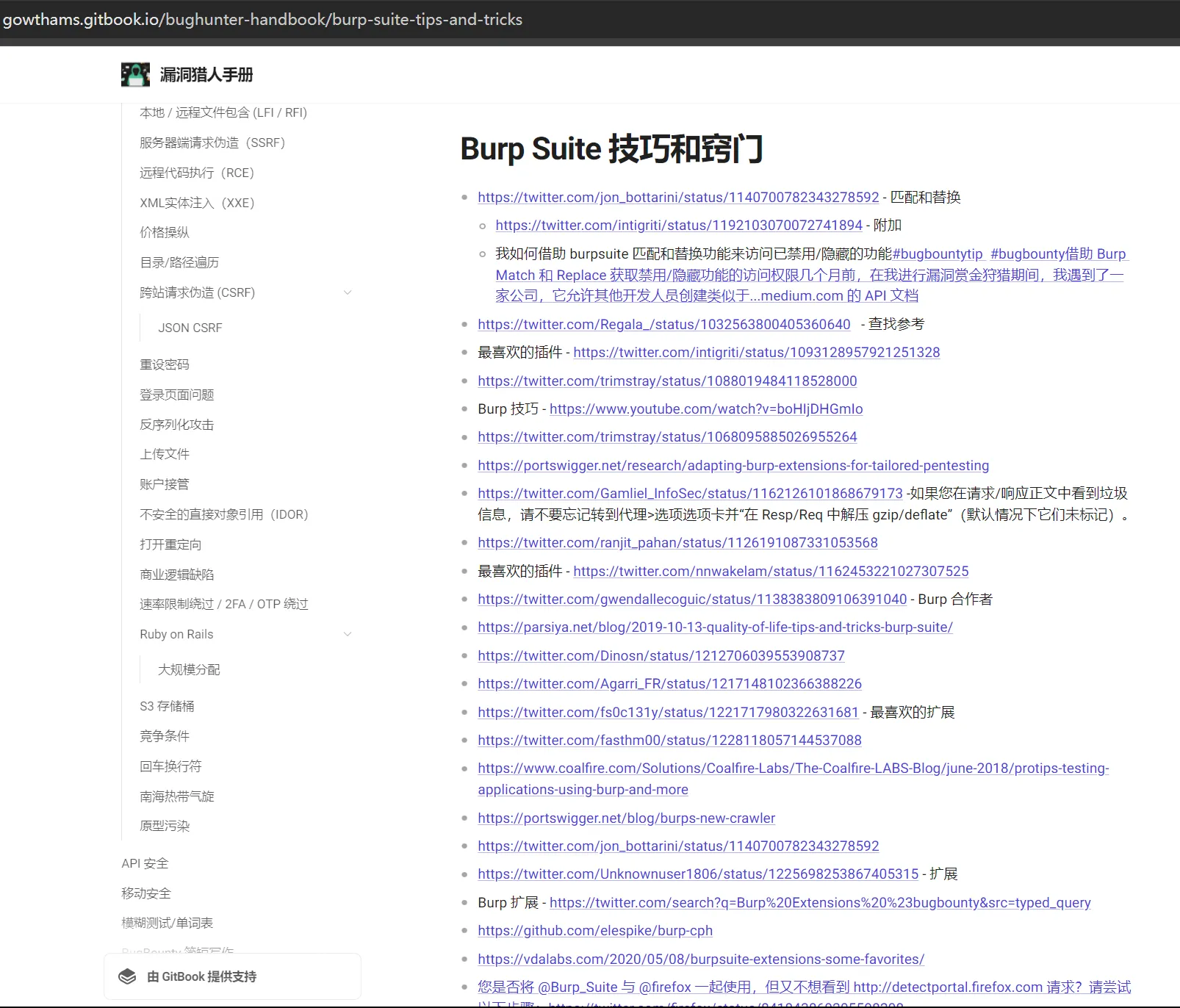Go to 打开重定向 page
Image resolution: width=1180 pixels, height=1008 pixels.
(170, 544)
